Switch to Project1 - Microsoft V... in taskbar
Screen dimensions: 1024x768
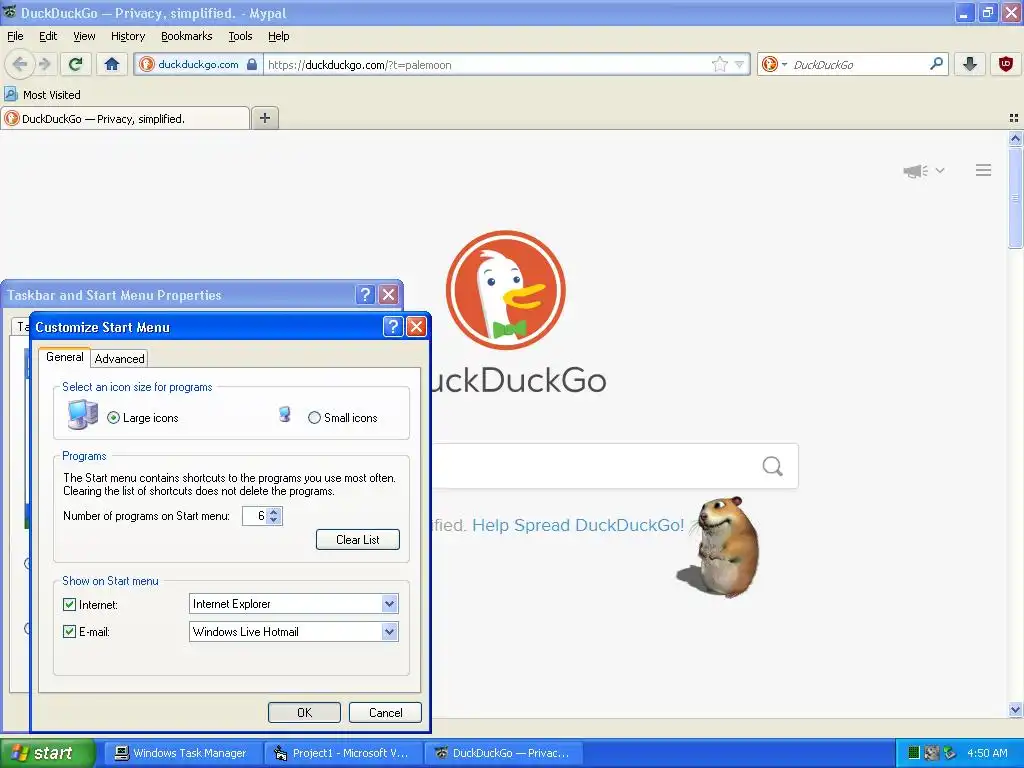[x=343, y=753]
